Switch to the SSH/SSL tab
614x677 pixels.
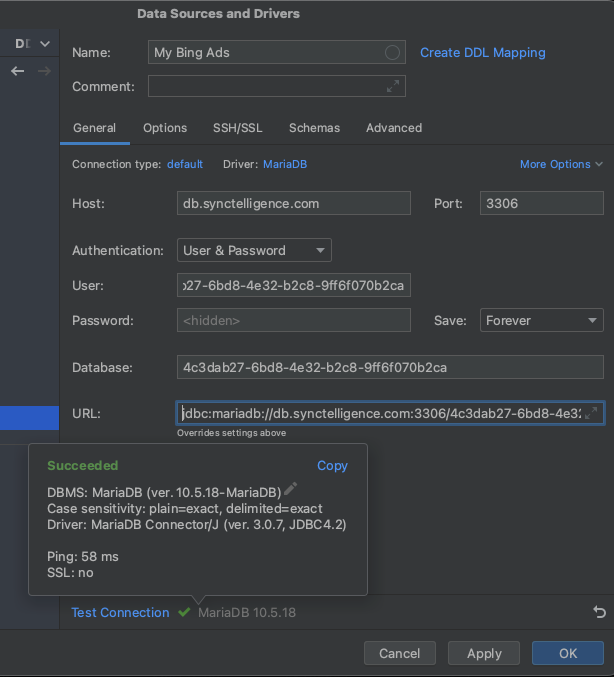click(x=238, y=128)
